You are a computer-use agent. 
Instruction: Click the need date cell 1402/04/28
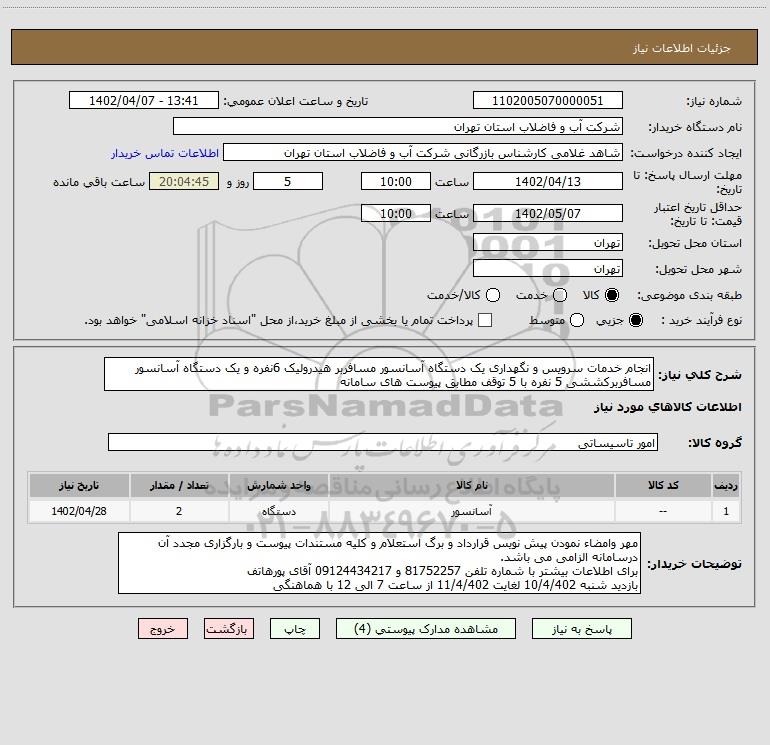click(x=79, y=511)
